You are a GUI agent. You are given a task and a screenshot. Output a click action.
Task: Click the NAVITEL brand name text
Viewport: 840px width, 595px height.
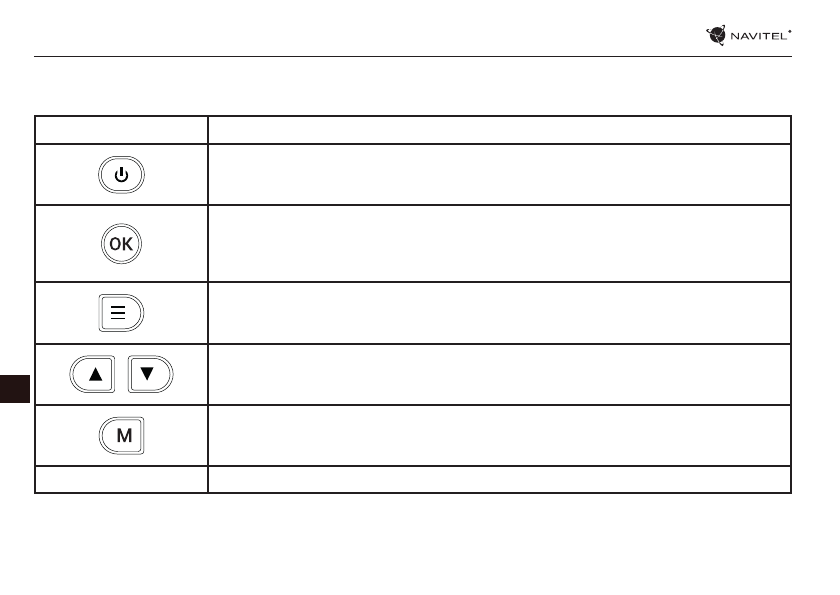(758, 36)
